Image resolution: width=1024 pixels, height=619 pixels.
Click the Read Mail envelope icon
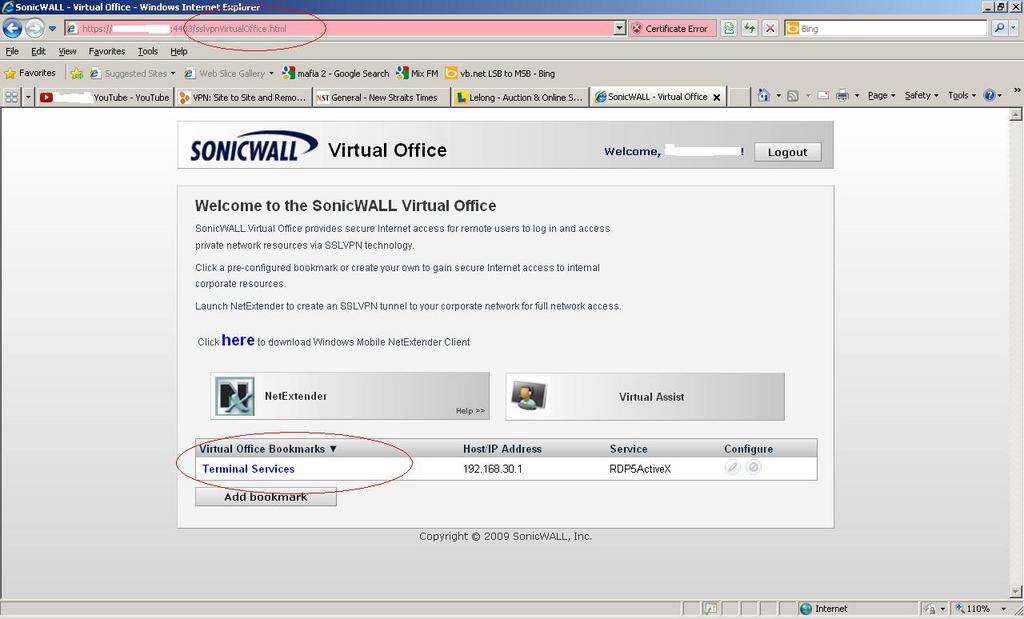[x=823, y=96]
